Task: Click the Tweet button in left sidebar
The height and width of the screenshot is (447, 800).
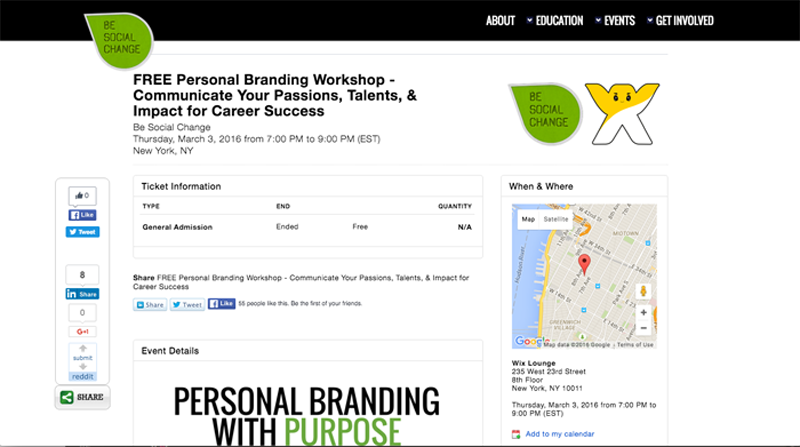Action: tap(83, 232)
